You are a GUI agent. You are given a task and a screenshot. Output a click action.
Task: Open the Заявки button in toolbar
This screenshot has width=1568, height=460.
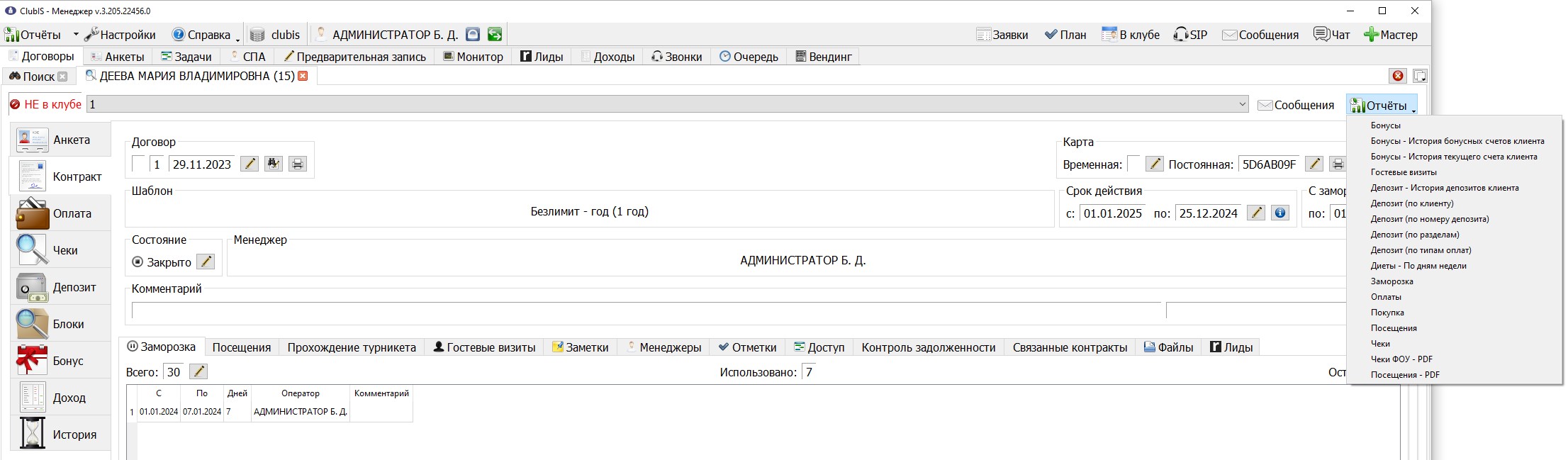(x=1002, y=35)
